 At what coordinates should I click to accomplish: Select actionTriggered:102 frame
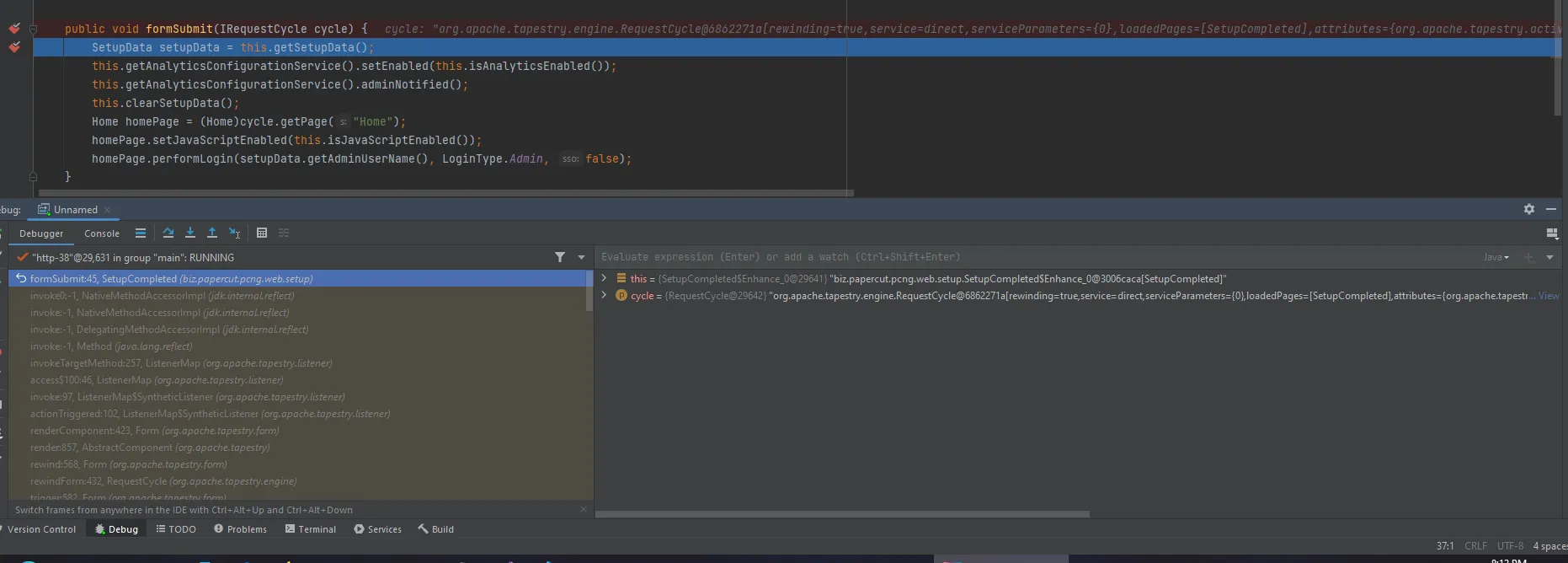[x=297, y=414]
